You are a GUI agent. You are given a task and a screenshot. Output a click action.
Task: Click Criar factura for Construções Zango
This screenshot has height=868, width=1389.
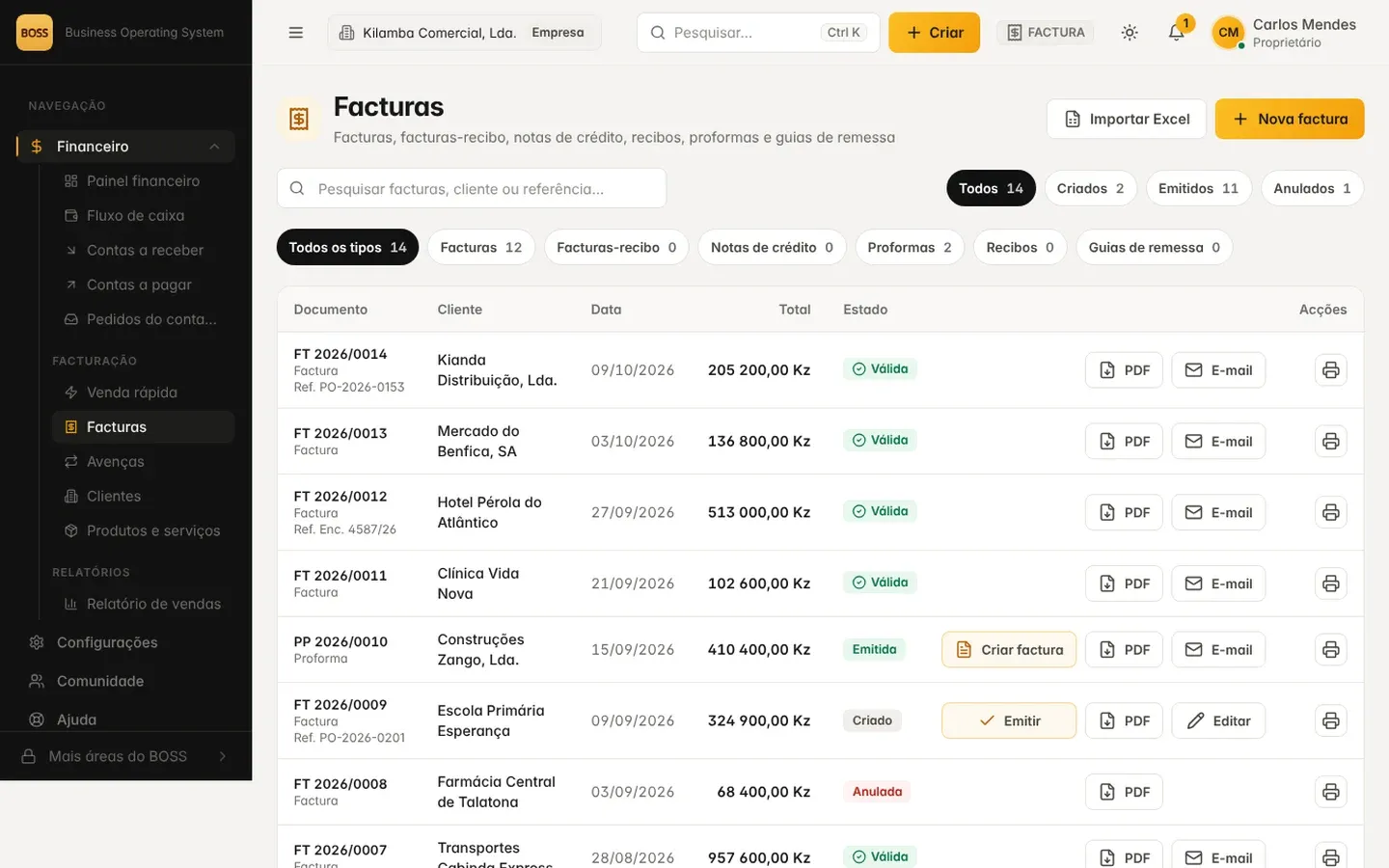[1009, 650]
